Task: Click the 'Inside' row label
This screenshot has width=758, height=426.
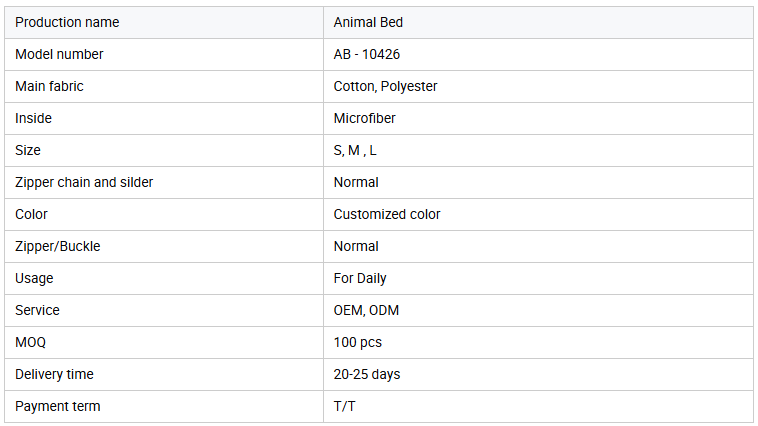Action: (33, 118)
